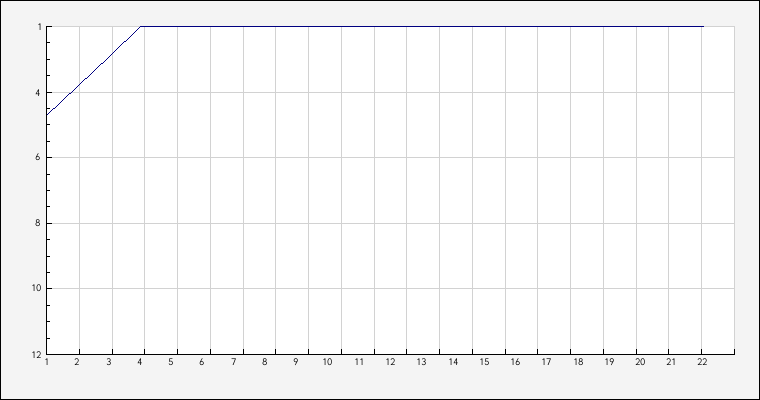Click x-axis label 5

click(x=171, y=362)
